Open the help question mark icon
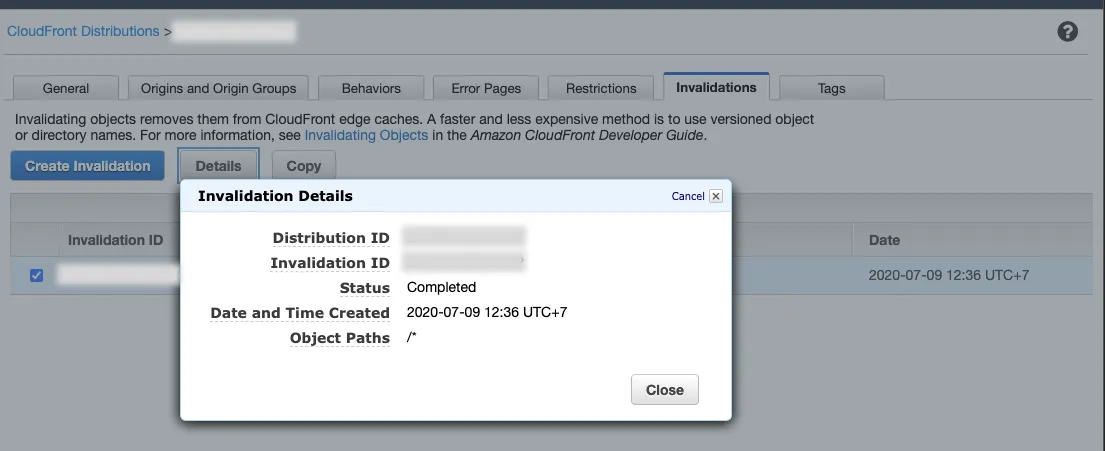 (1067, 32)
